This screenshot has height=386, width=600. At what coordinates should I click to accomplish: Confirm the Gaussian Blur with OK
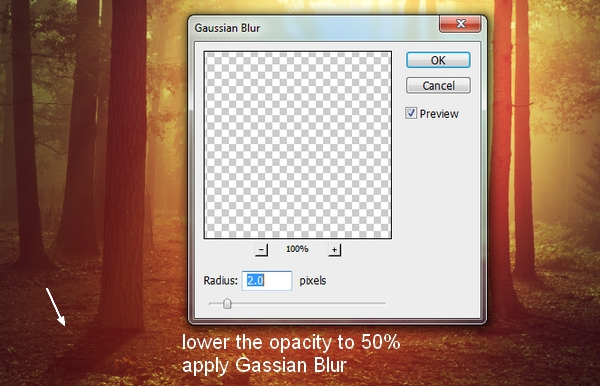point(438,60)
